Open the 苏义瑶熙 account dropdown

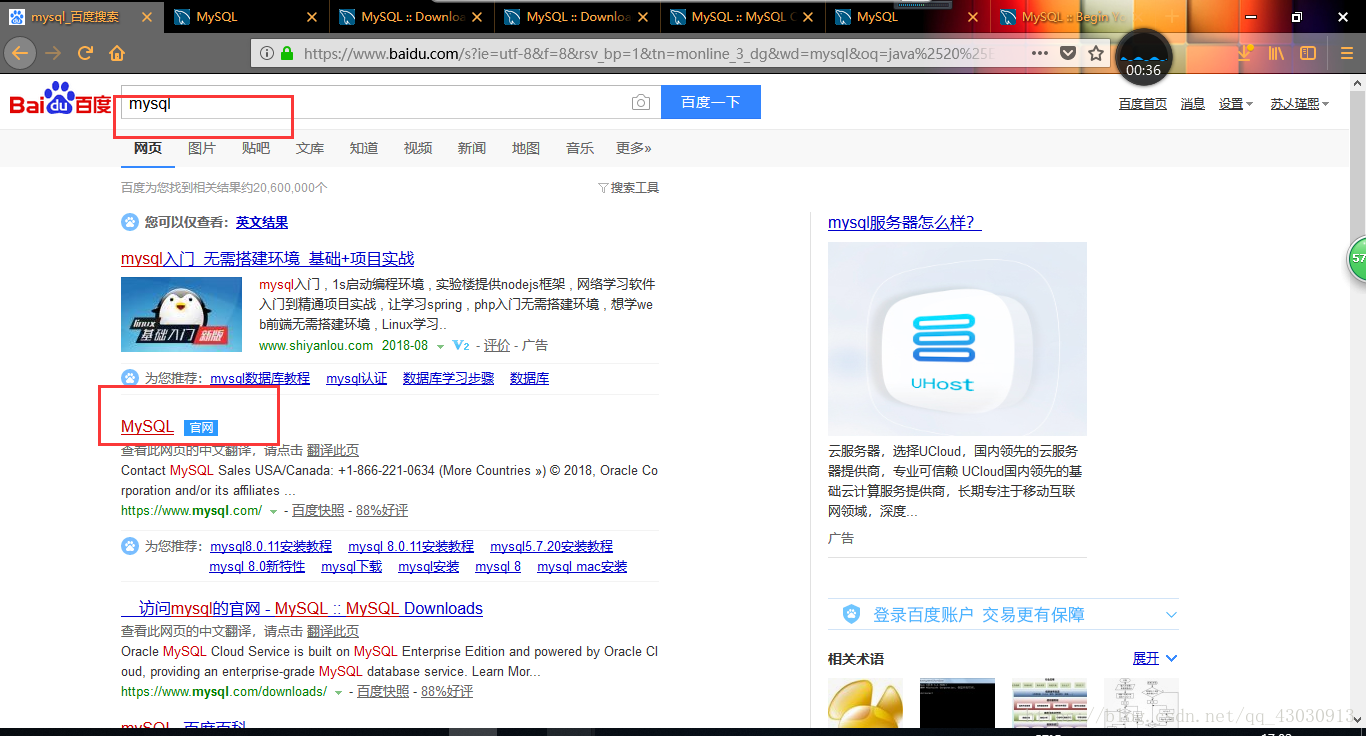click(1300, 104)
